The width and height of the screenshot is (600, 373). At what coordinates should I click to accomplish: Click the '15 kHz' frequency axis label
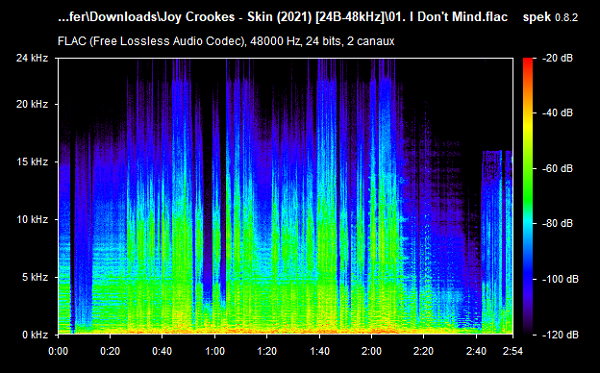click(x=32, y=162)
